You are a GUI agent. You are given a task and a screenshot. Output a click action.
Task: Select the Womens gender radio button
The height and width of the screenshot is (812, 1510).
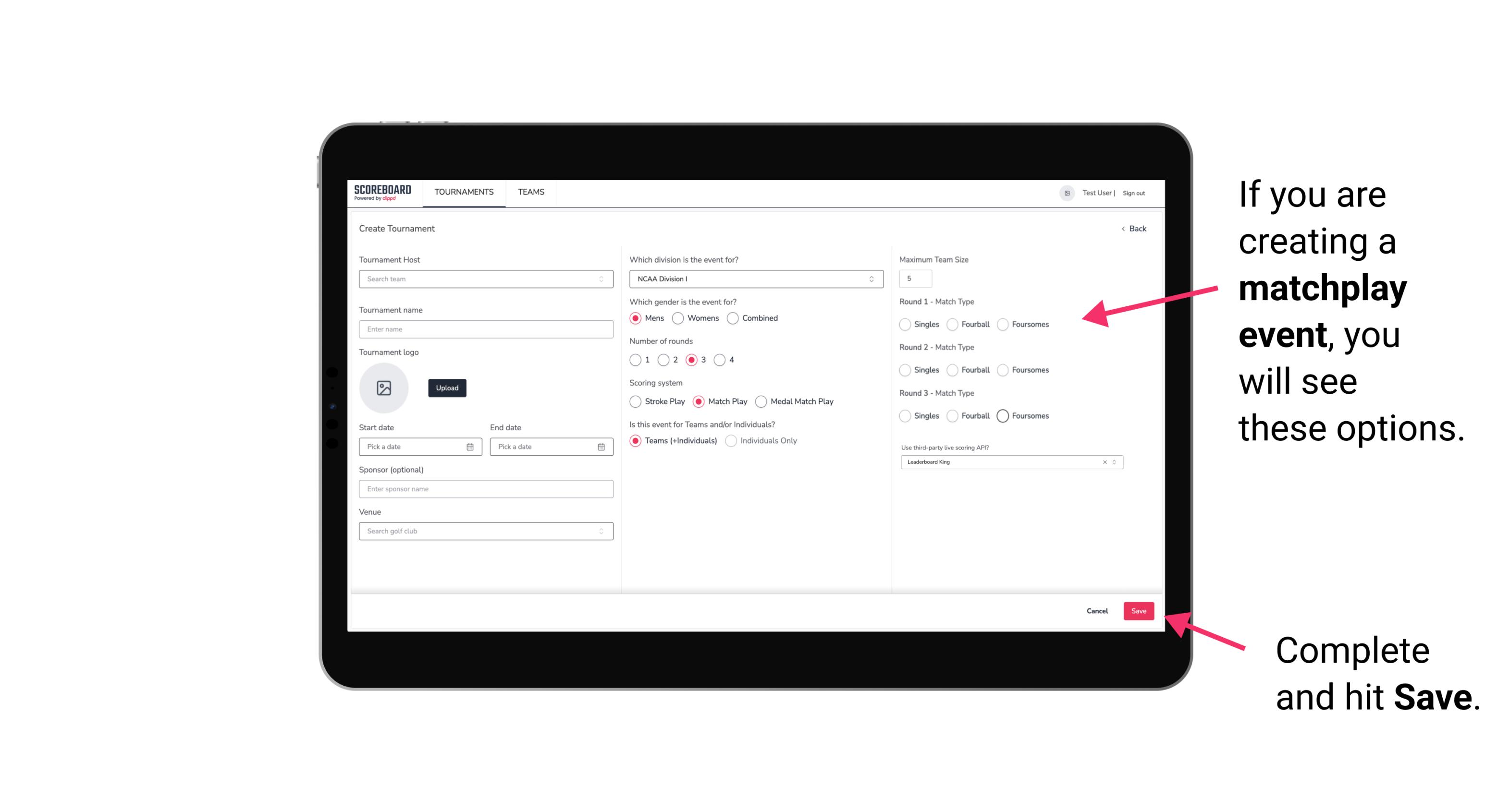tap(680, 318)
